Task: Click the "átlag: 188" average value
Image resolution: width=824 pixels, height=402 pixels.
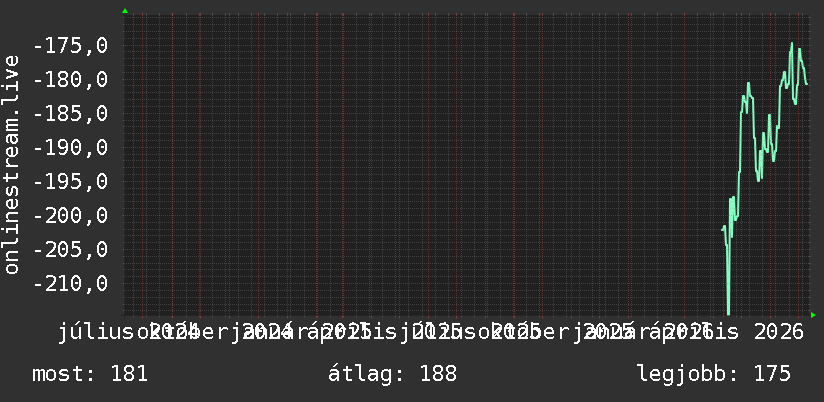Action: 392,374
